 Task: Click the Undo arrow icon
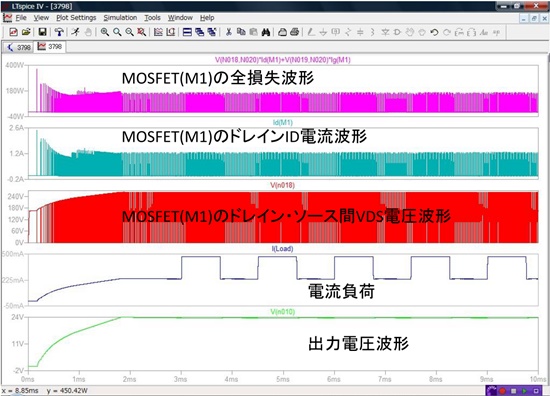click(434, 32)
